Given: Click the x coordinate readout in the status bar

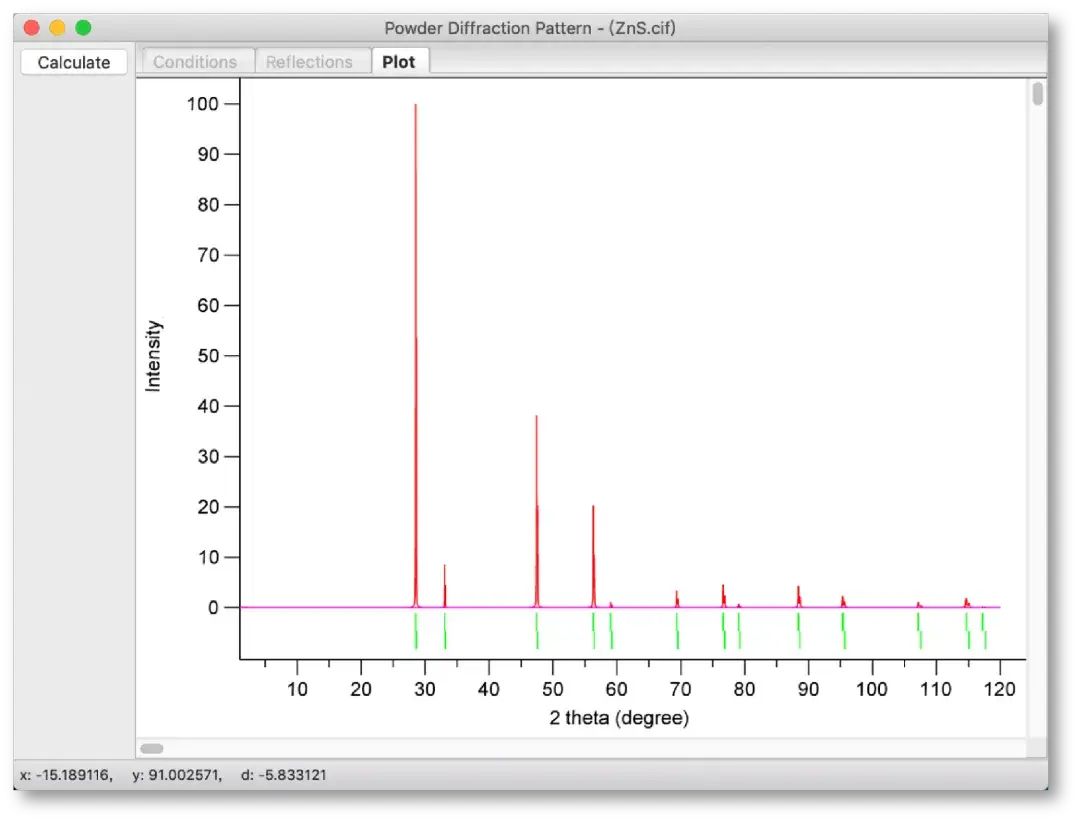Looking at the screenshot, I should pos(66,774).
